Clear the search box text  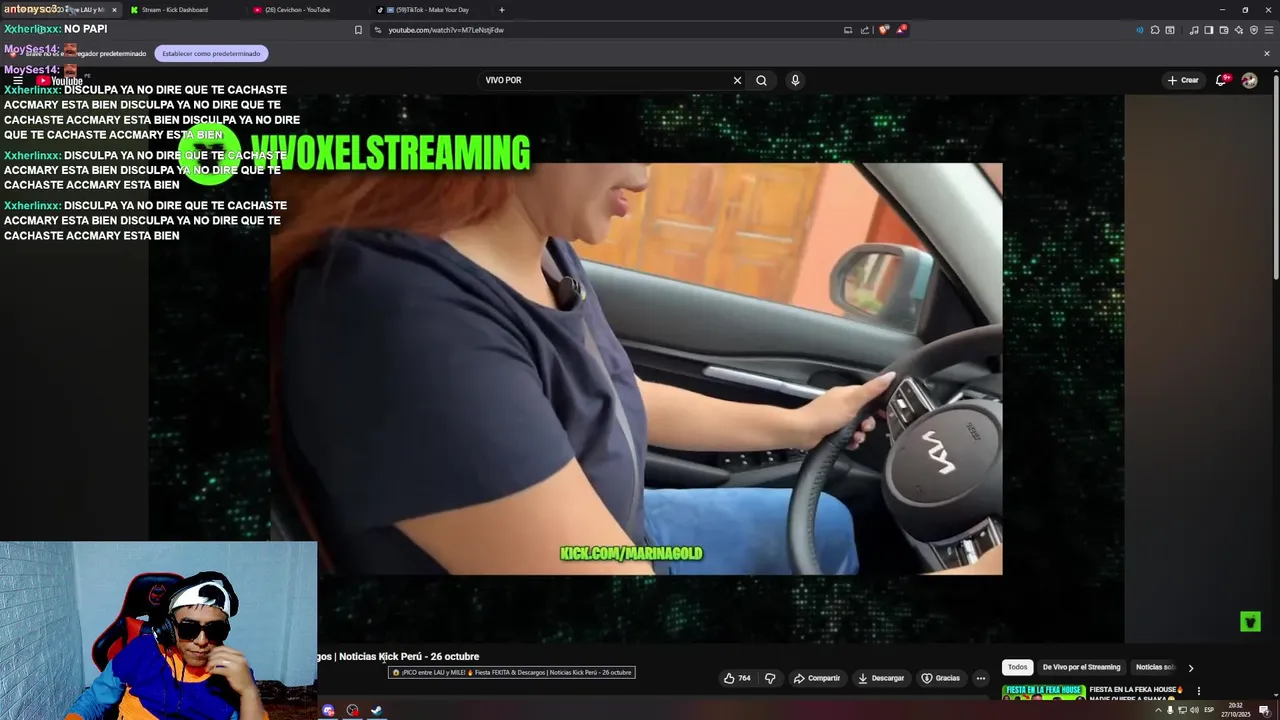(x=737, y=80)
